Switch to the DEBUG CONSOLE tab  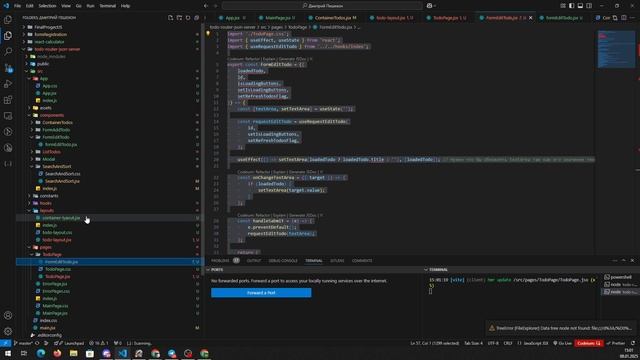point(283,260)
